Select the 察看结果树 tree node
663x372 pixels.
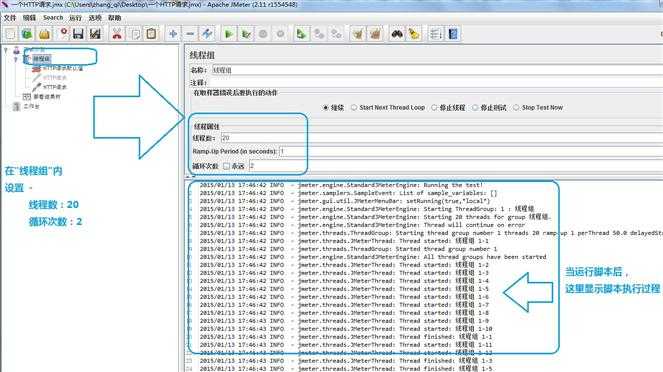click(47, 97)
